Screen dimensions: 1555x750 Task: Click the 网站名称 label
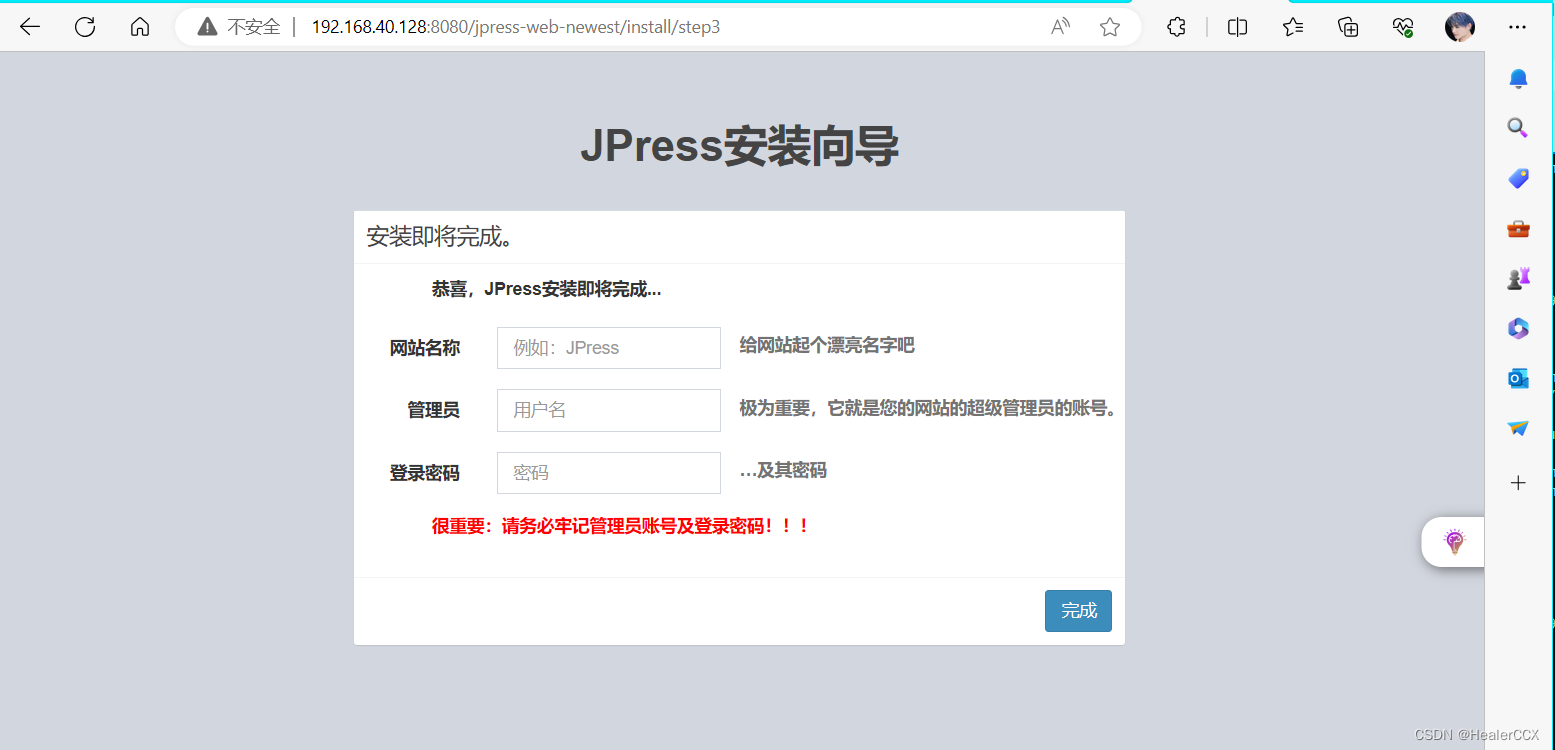click(x=425, y=348)
